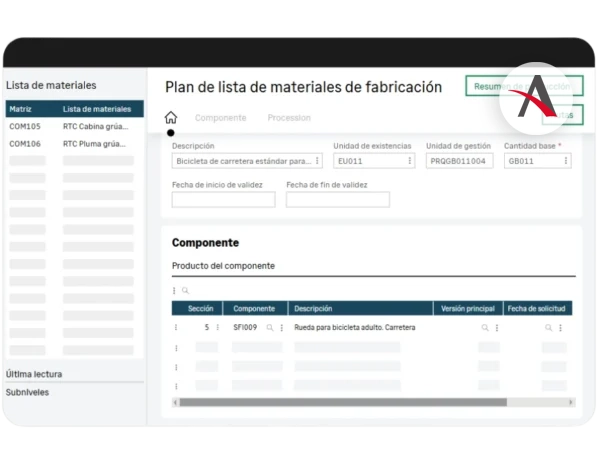Open search in Versión principal cell
Viewport: 600px width, 463px height.
pos(485,327)
